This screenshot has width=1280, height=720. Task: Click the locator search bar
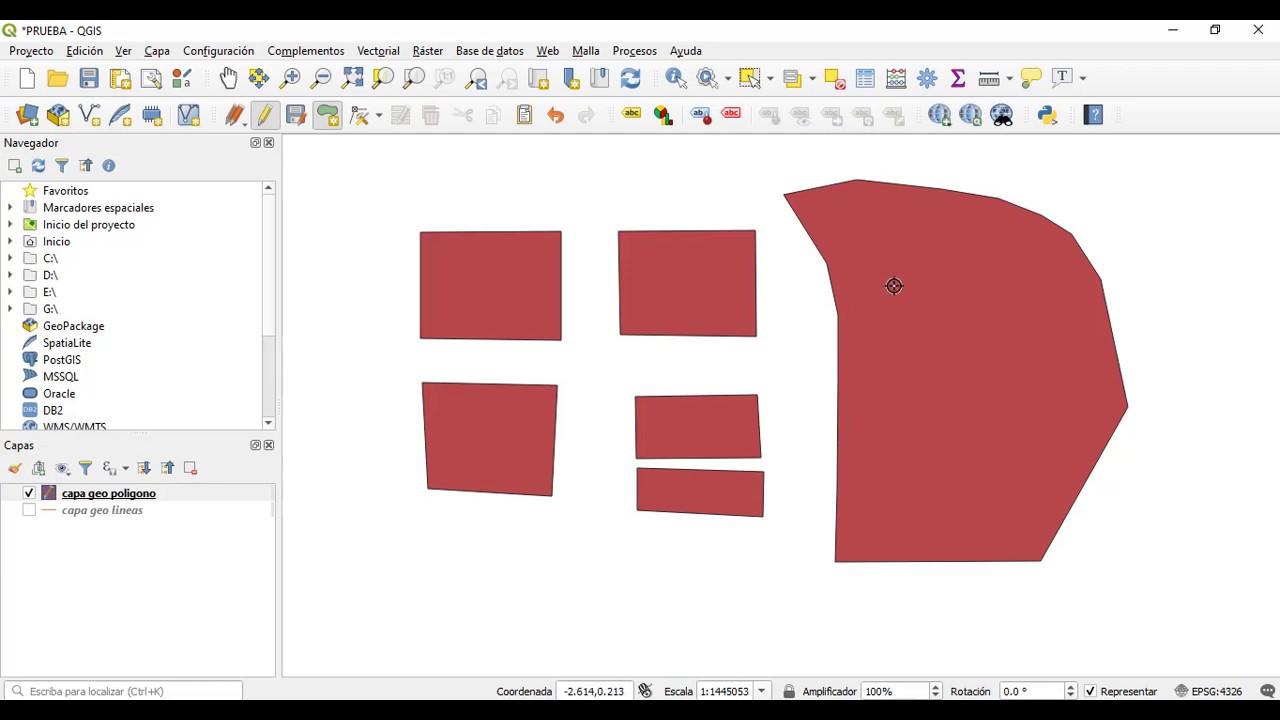tap(124, 691)
